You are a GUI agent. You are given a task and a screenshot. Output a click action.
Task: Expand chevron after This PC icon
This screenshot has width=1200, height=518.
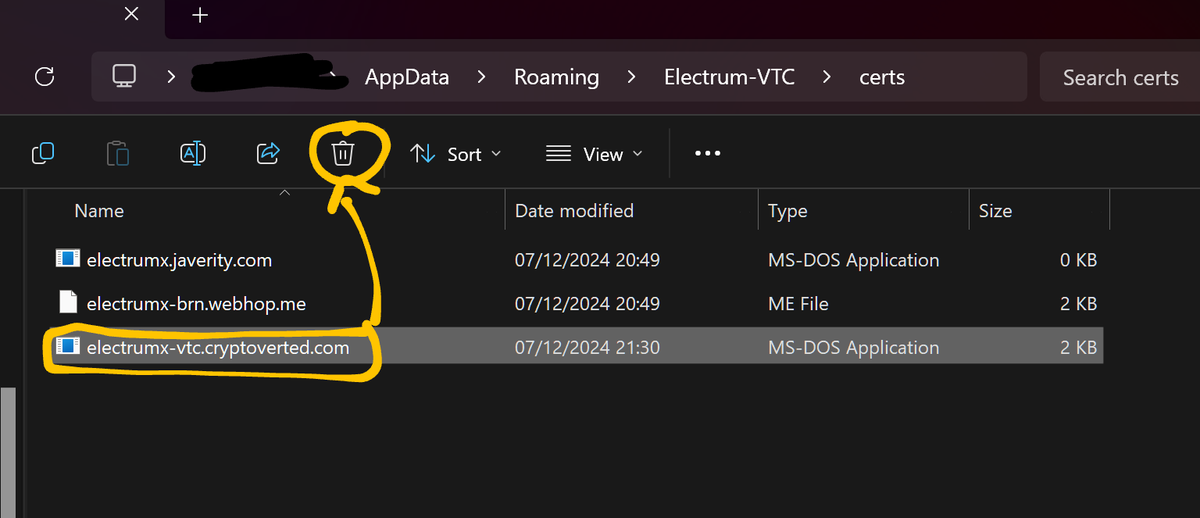[x=171, y=77]
